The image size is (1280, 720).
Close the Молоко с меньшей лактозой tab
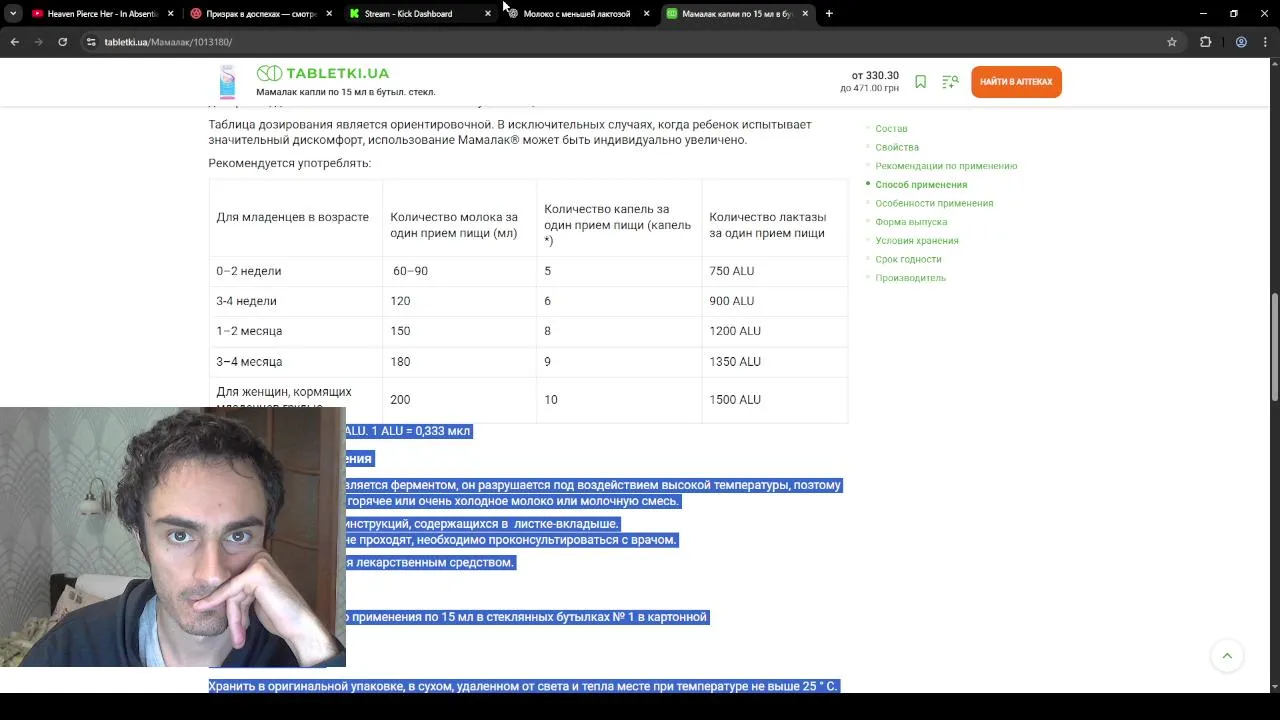[x=646, y=14]
